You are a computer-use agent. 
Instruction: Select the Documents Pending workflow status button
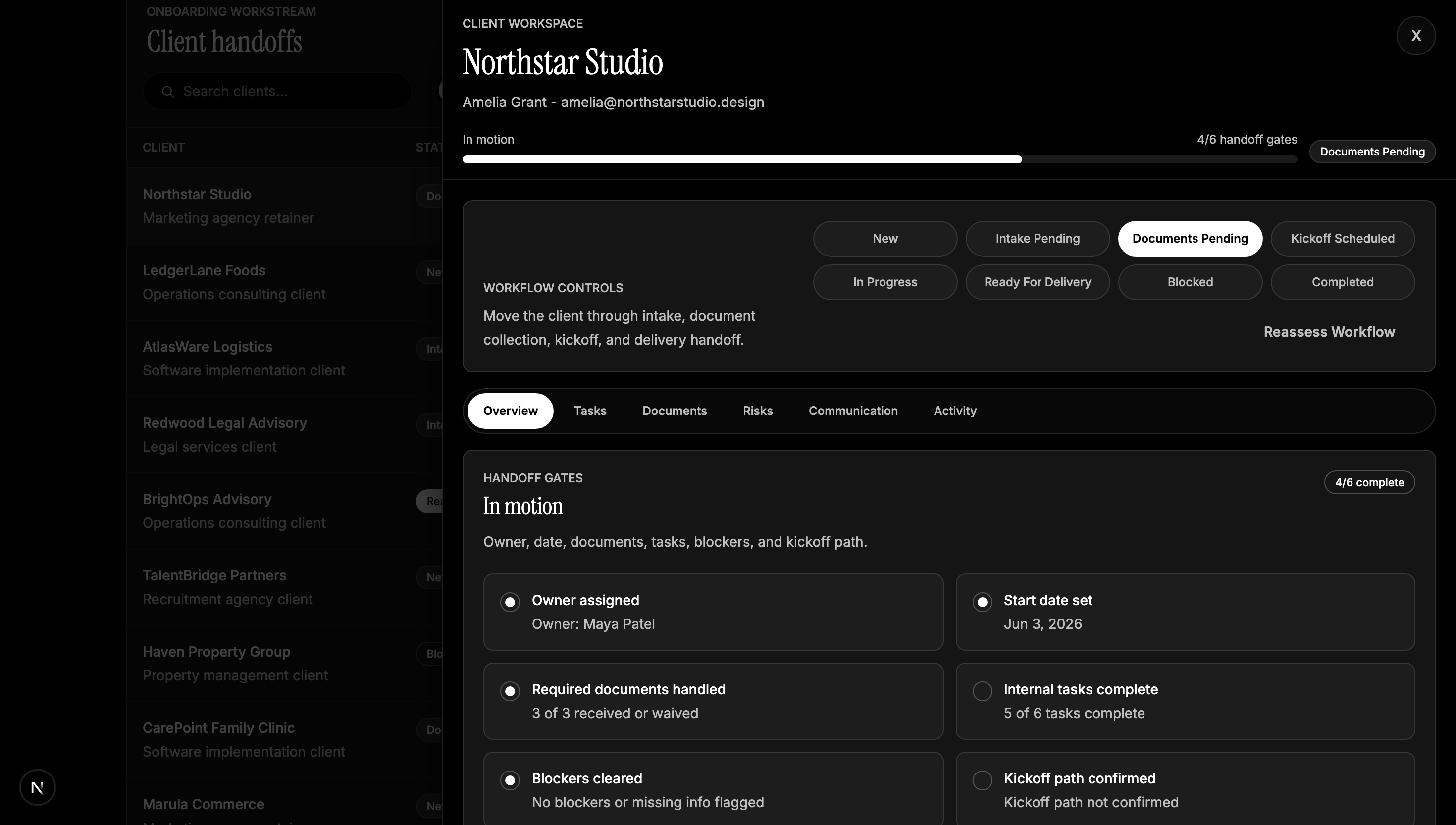point(1190,239)
